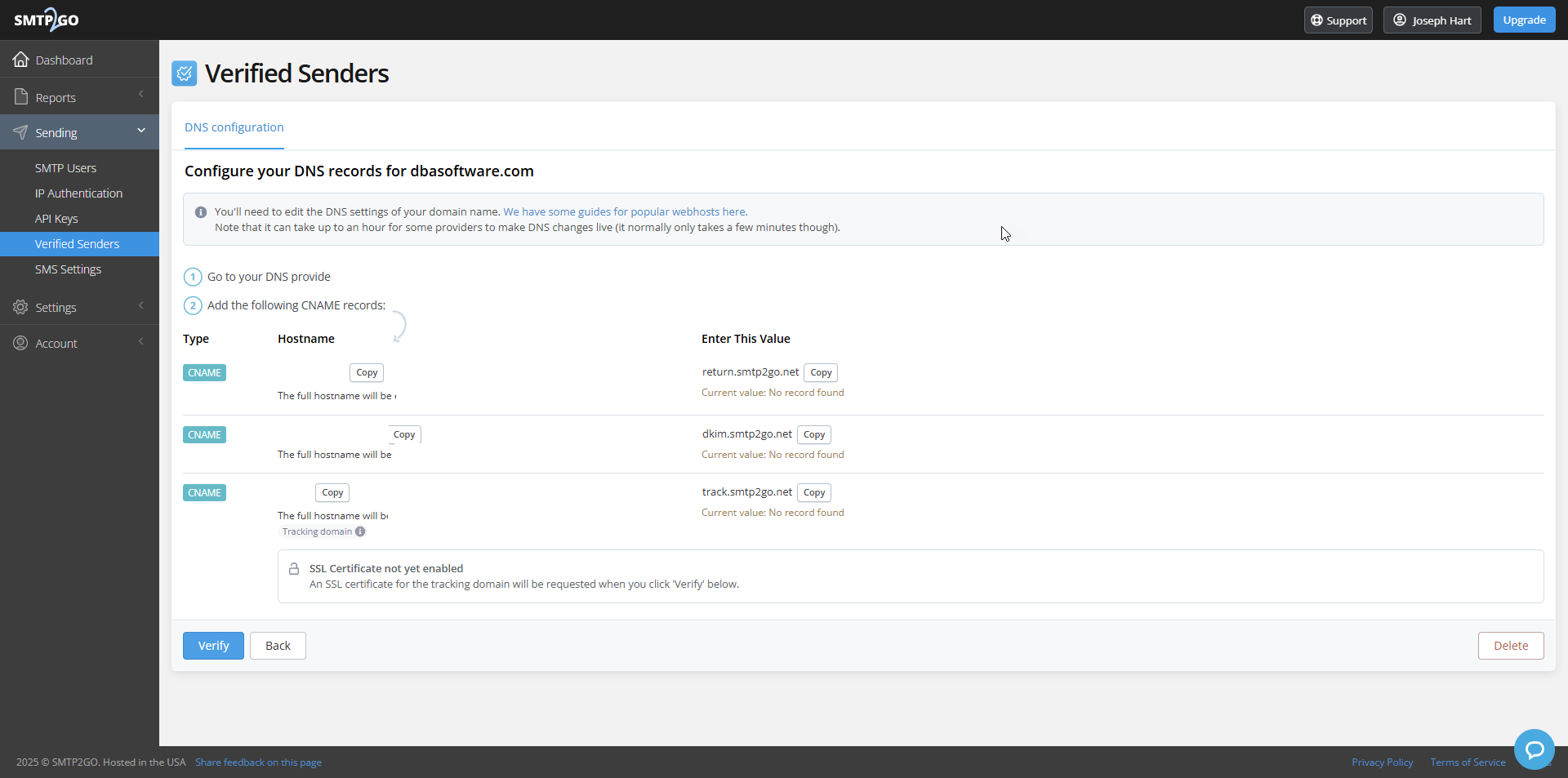Open IP Authentication in sidebar
Image resolution: width=1568 pixels, height=778 pixels.
pos(79,193)
